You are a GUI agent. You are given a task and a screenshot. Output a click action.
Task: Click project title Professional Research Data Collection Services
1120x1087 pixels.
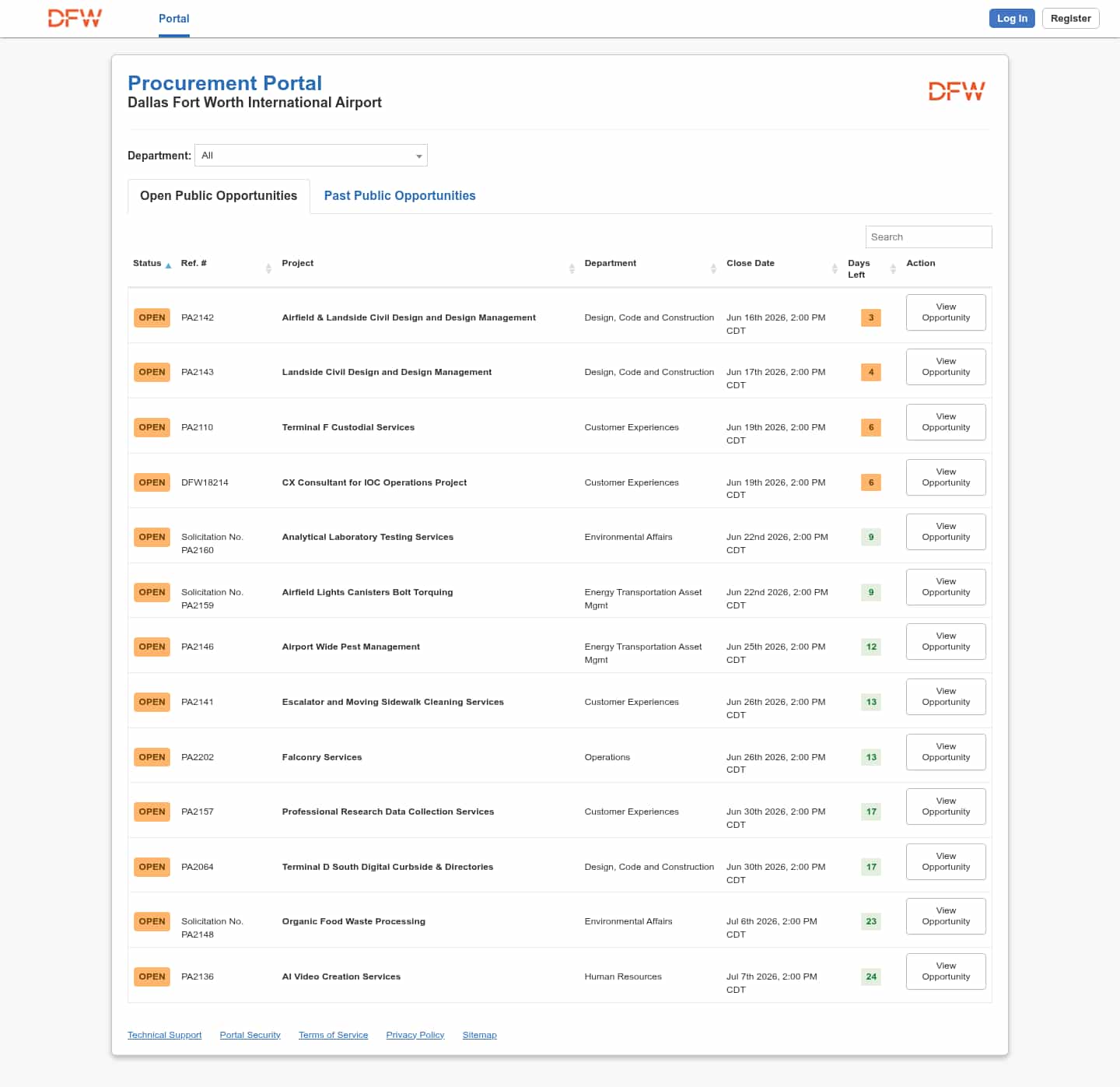pos(387,812)
